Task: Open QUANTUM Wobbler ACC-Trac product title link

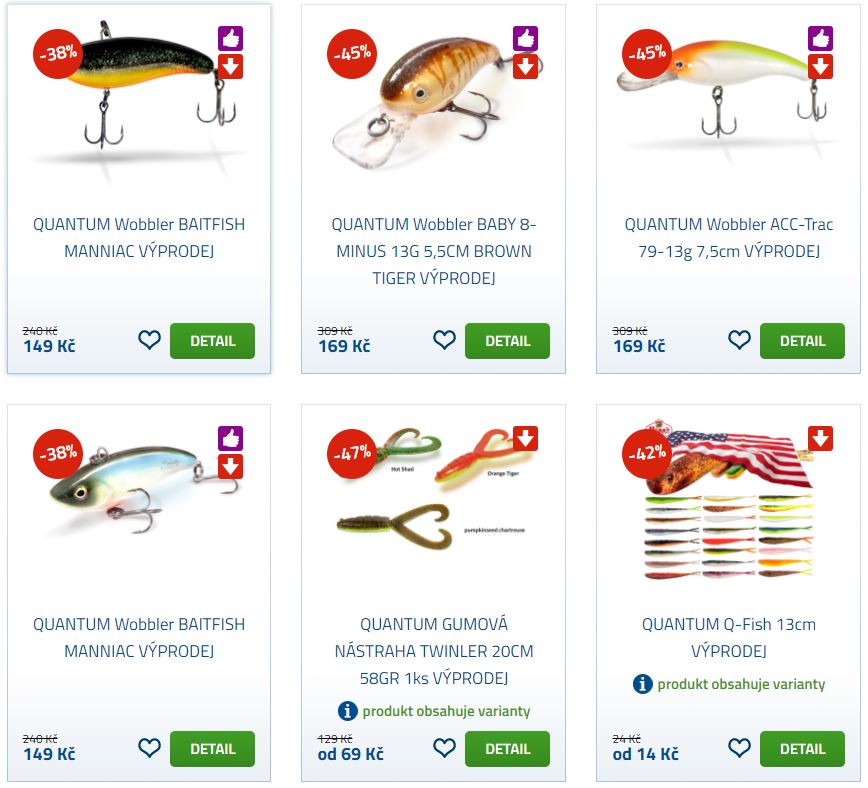Action: [x=728, y=238]
